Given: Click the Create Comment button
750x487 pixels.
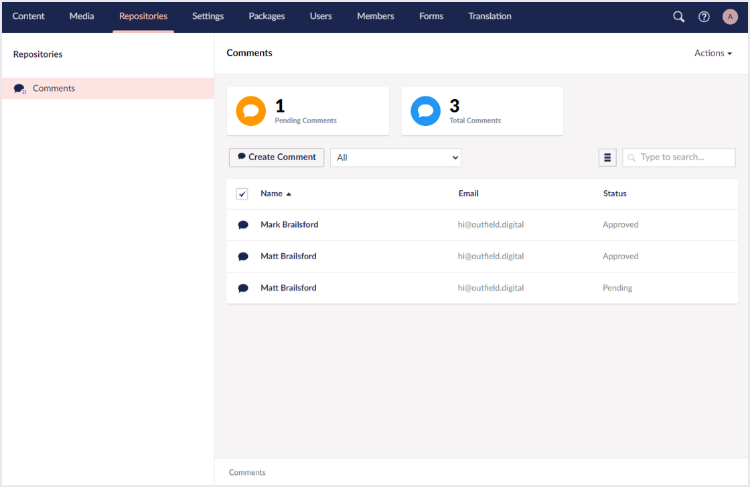Looking at the screenshot, I should [277, 157].
